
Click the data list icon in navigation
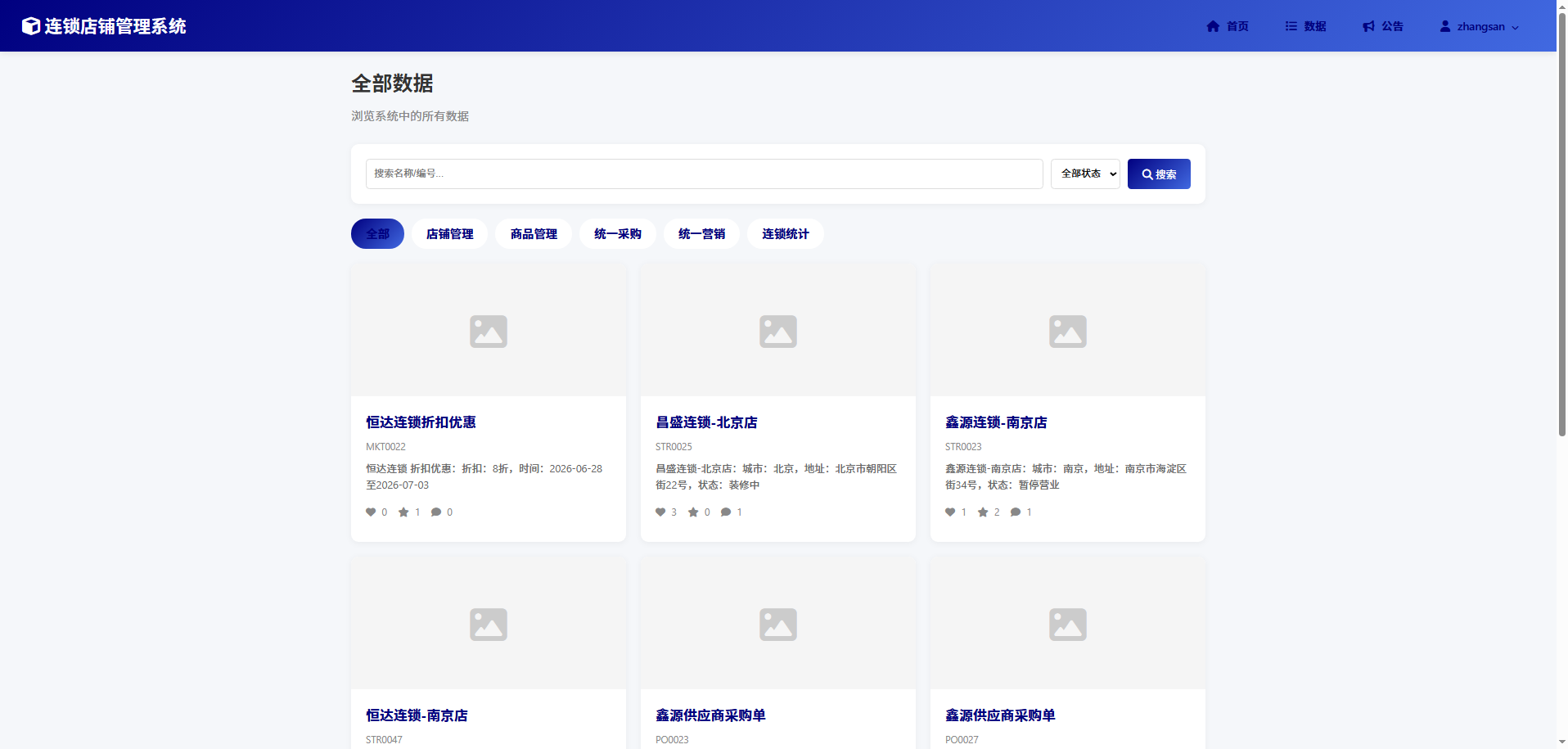point(1291,26)
